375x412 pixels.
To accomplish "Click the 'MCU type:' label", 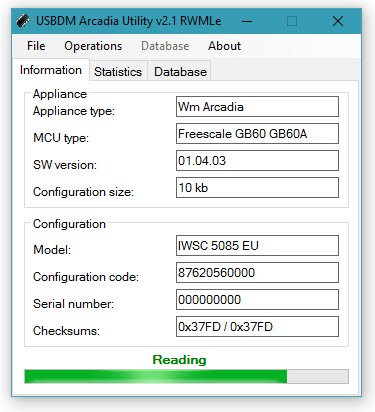I will pos(61,138).
